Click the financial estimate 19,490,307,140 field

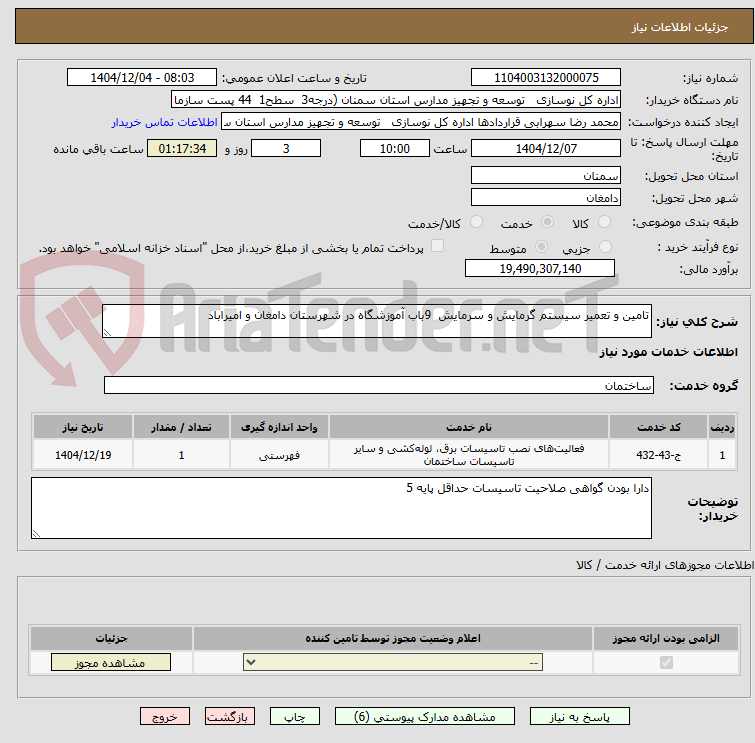click(x=540, y=268)
